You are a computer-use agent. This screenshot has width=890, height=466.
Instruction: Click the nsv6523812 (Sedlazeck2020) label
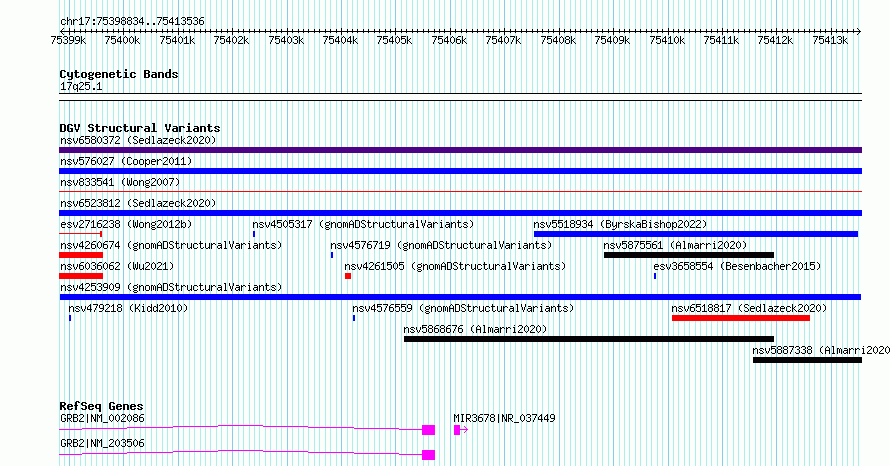click(x=138, y=203)
